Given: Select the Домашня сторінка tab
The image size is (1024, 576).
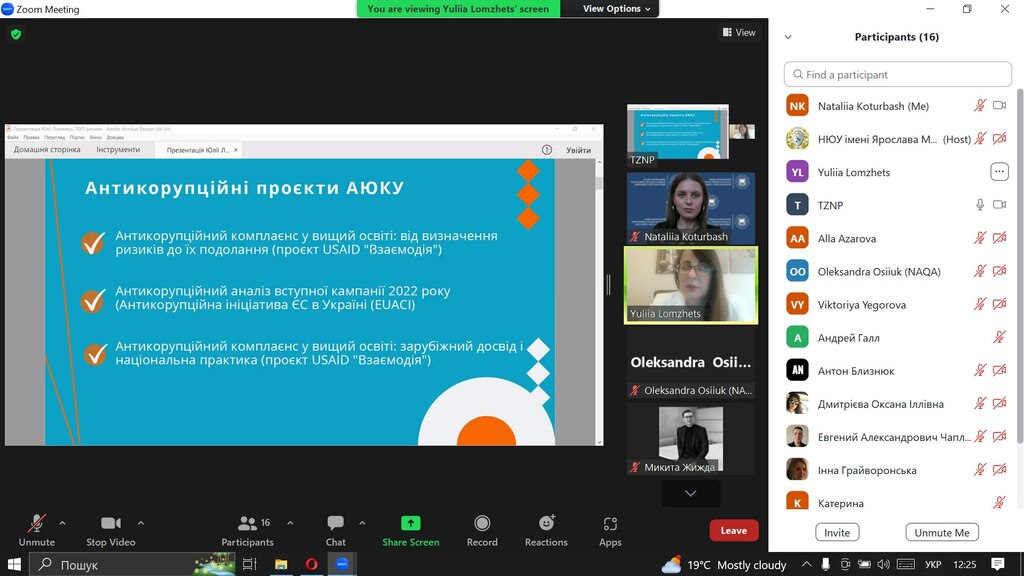Looking at the screenshot, I should click(x=47, y=150).
